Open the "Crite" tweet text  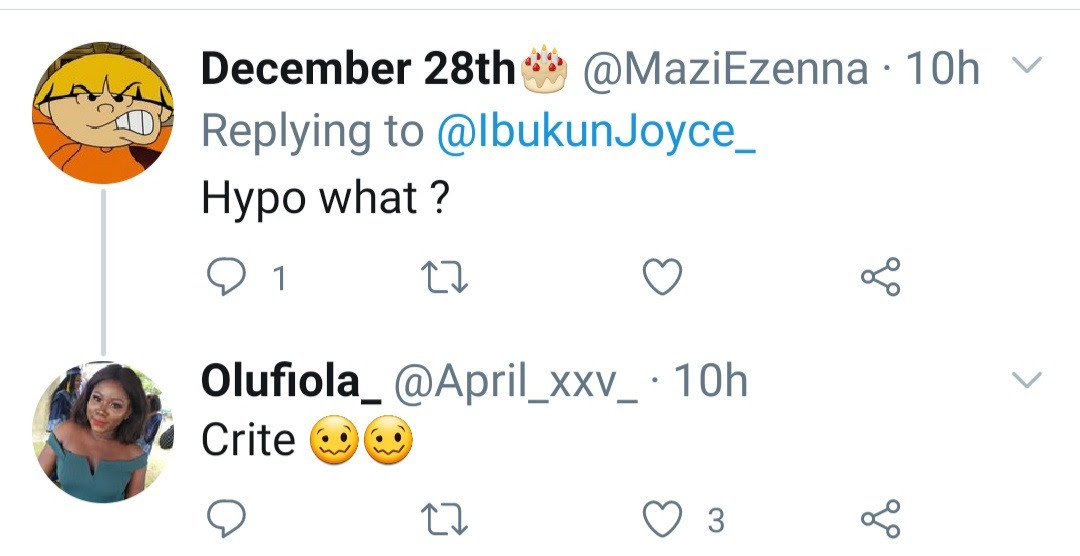249,441
